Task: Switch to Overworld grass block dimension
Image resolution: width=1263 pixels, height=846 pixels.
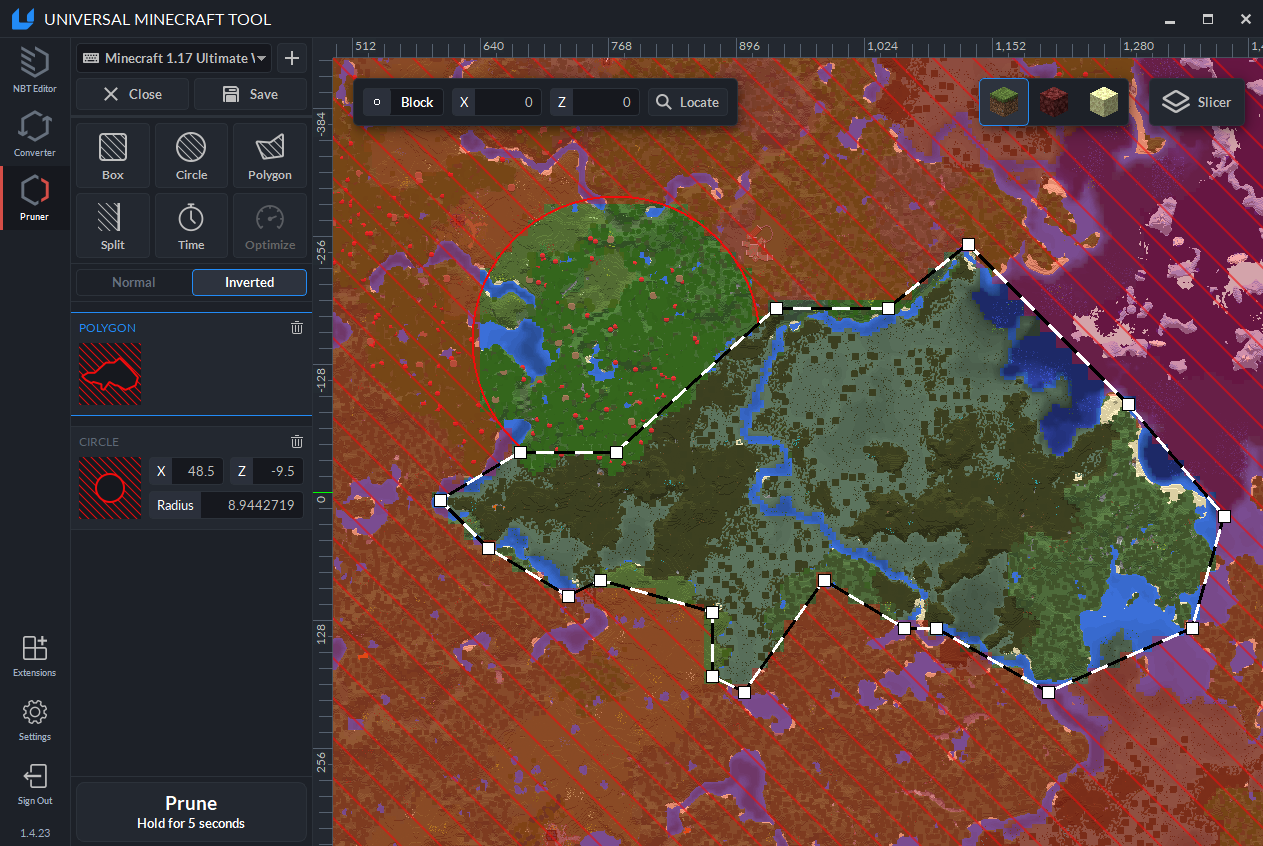Action: [1004, 101]
